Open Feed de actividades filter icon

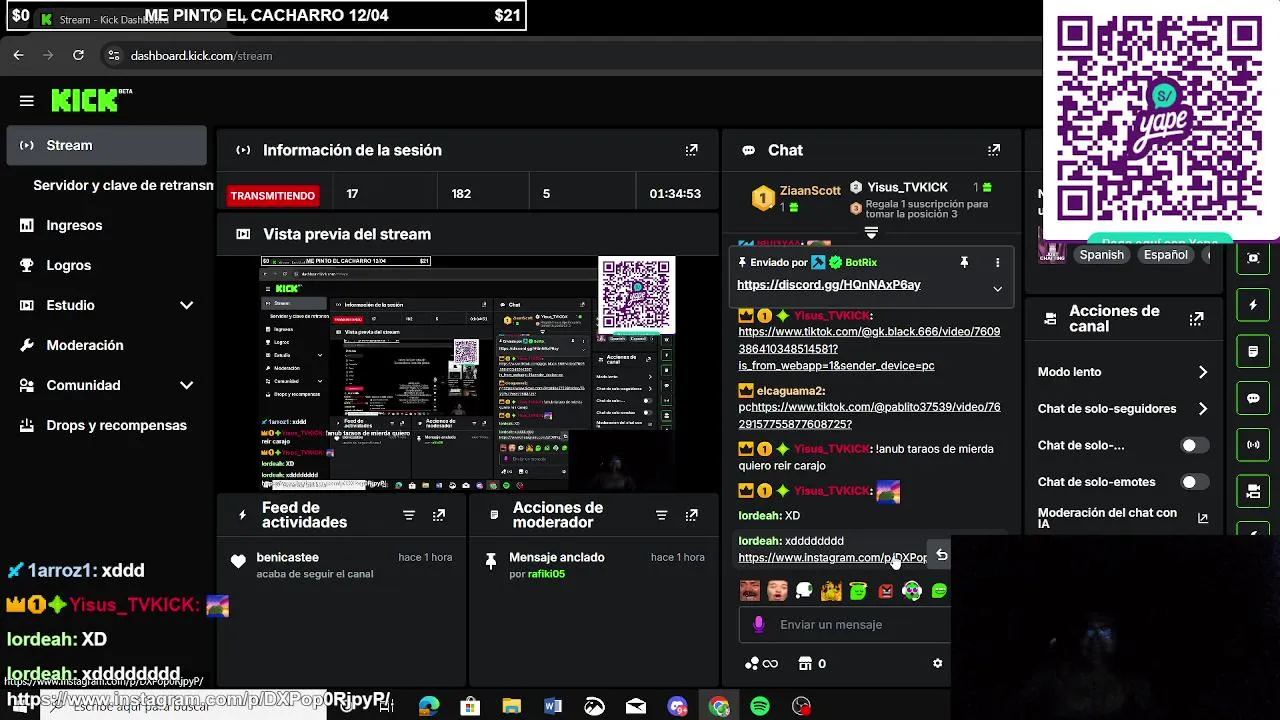click(x=408, y=515)
